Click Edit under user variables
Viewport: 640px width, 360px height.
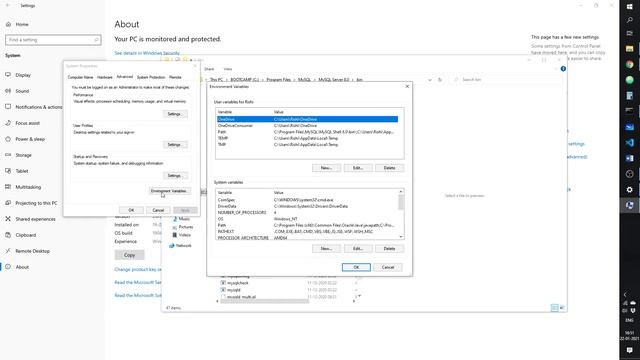[358, 168]
